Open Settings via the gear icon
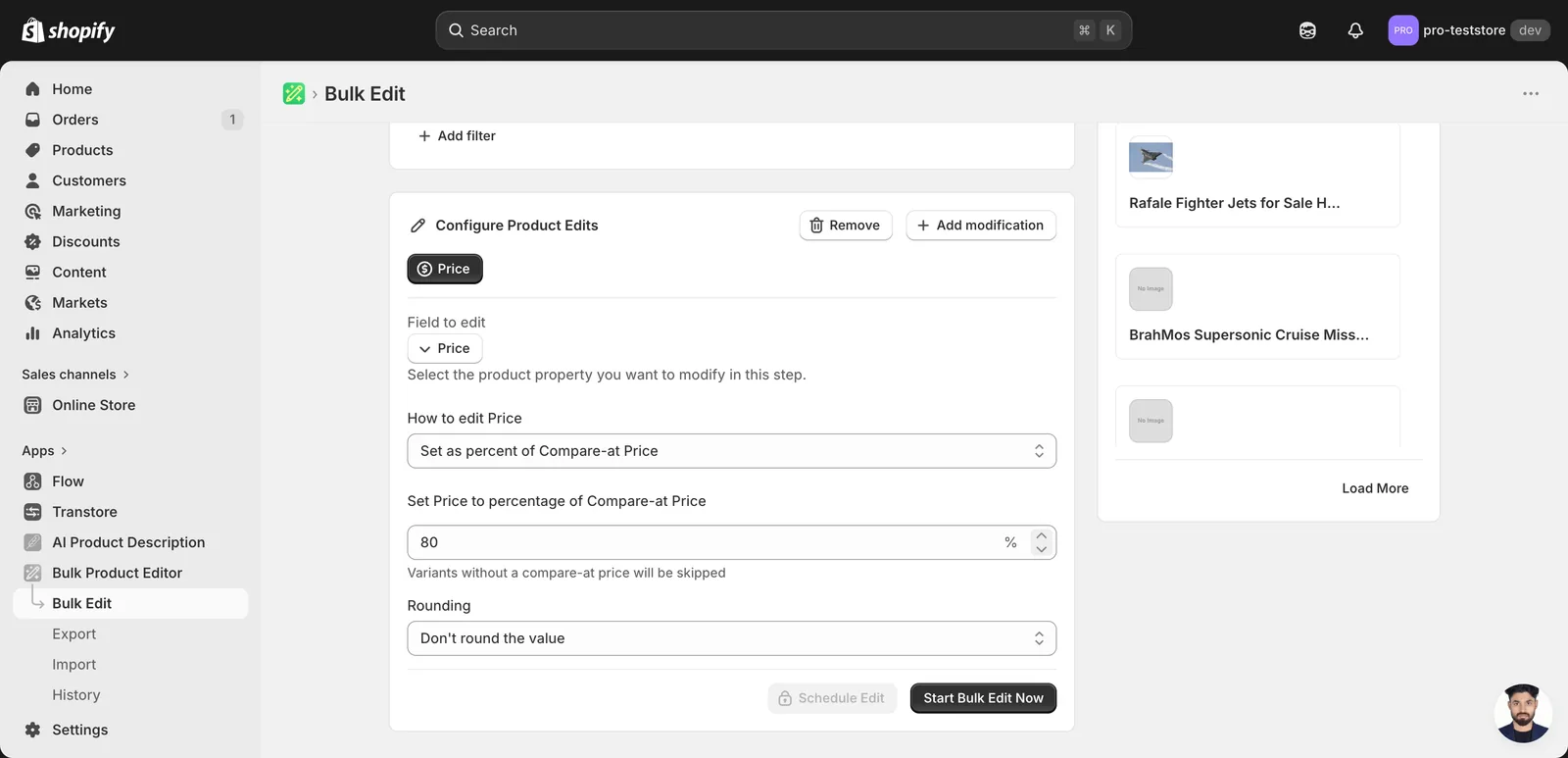This screenshot has height=758, width=1568. (x=32, y=730)
